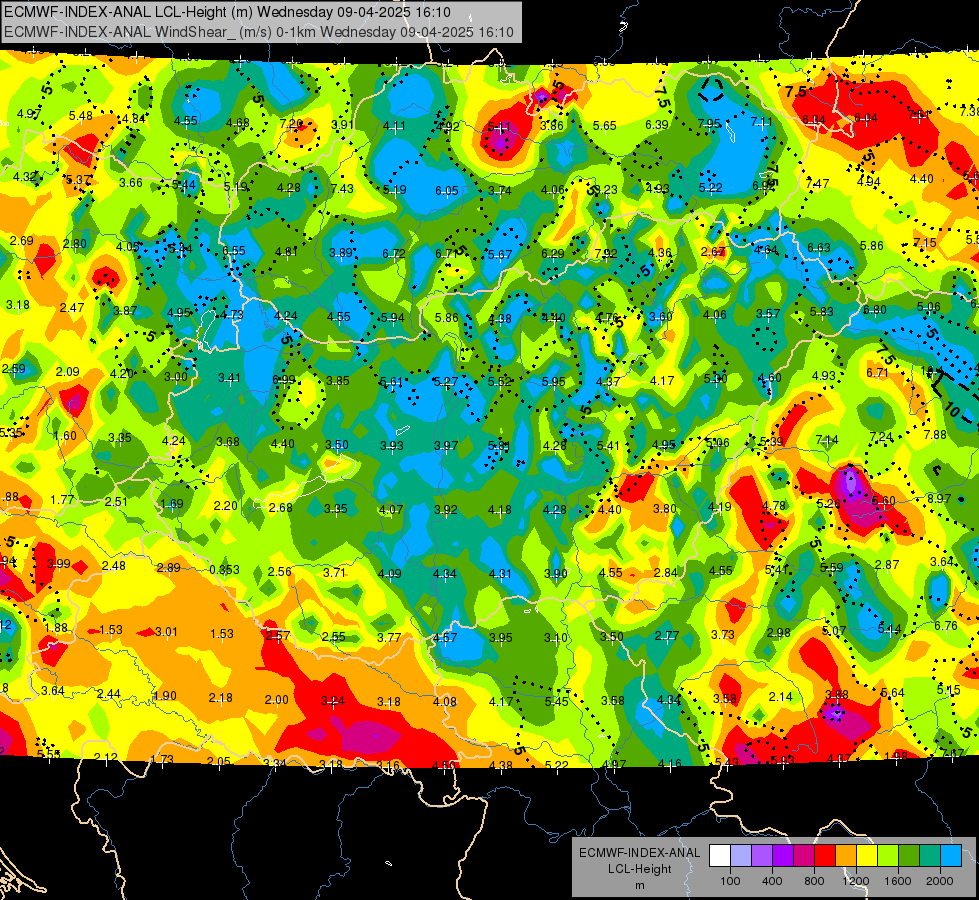Click the legend label 1200
979x900 pixels.
tap(855, 881)
